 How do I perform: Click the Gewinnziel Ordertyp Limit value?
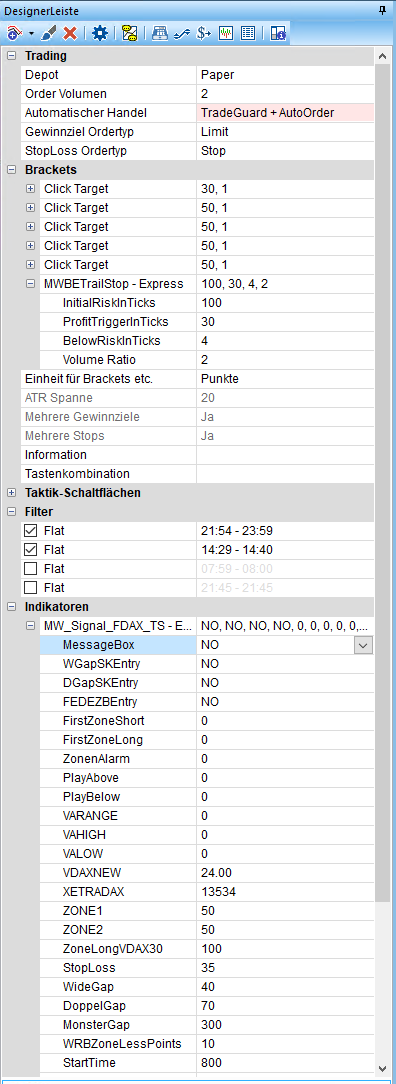click(x=285, y=131)
